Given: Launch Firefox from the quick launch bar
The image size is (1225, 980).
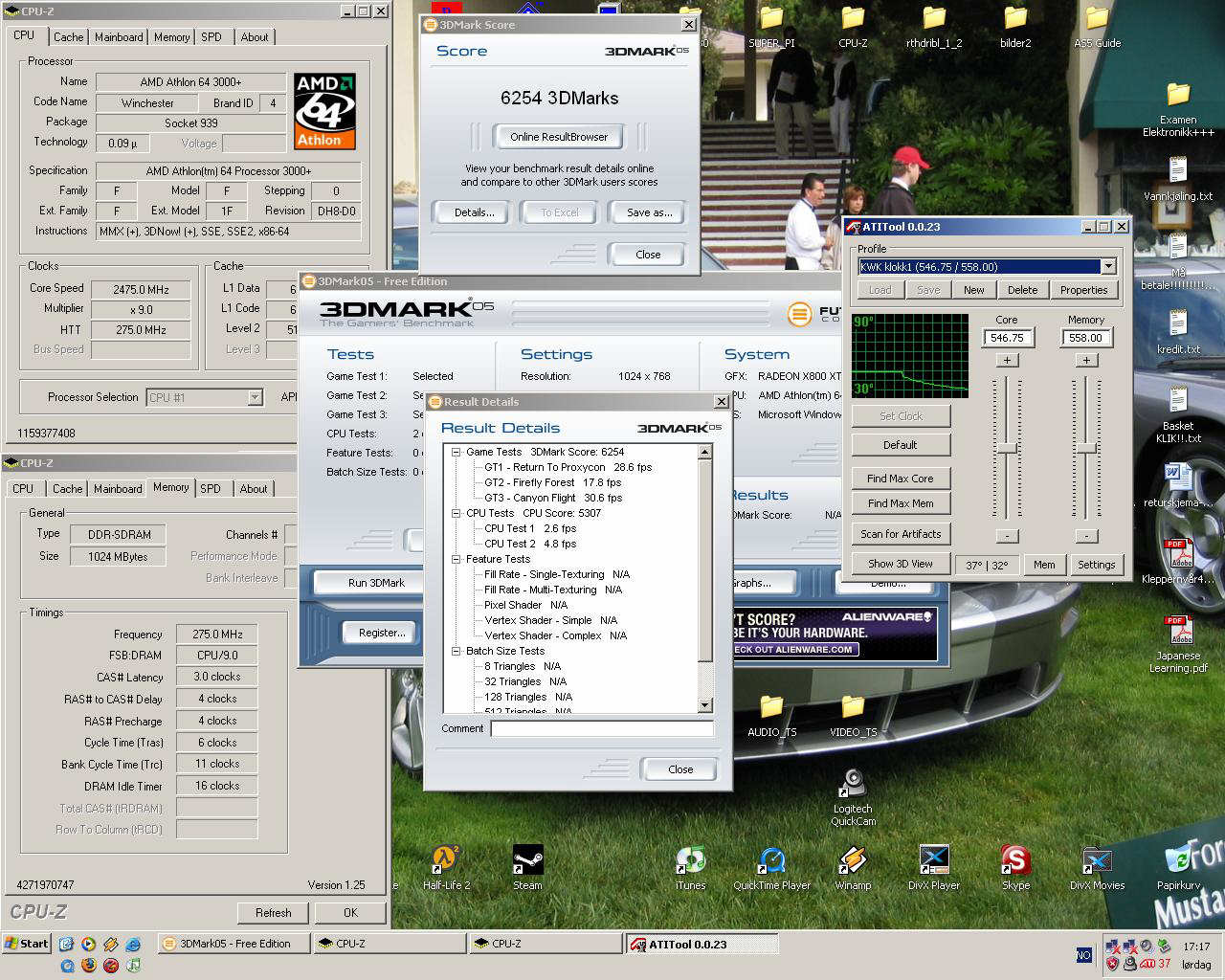Looking at the screenshot, I should (89, 965).
